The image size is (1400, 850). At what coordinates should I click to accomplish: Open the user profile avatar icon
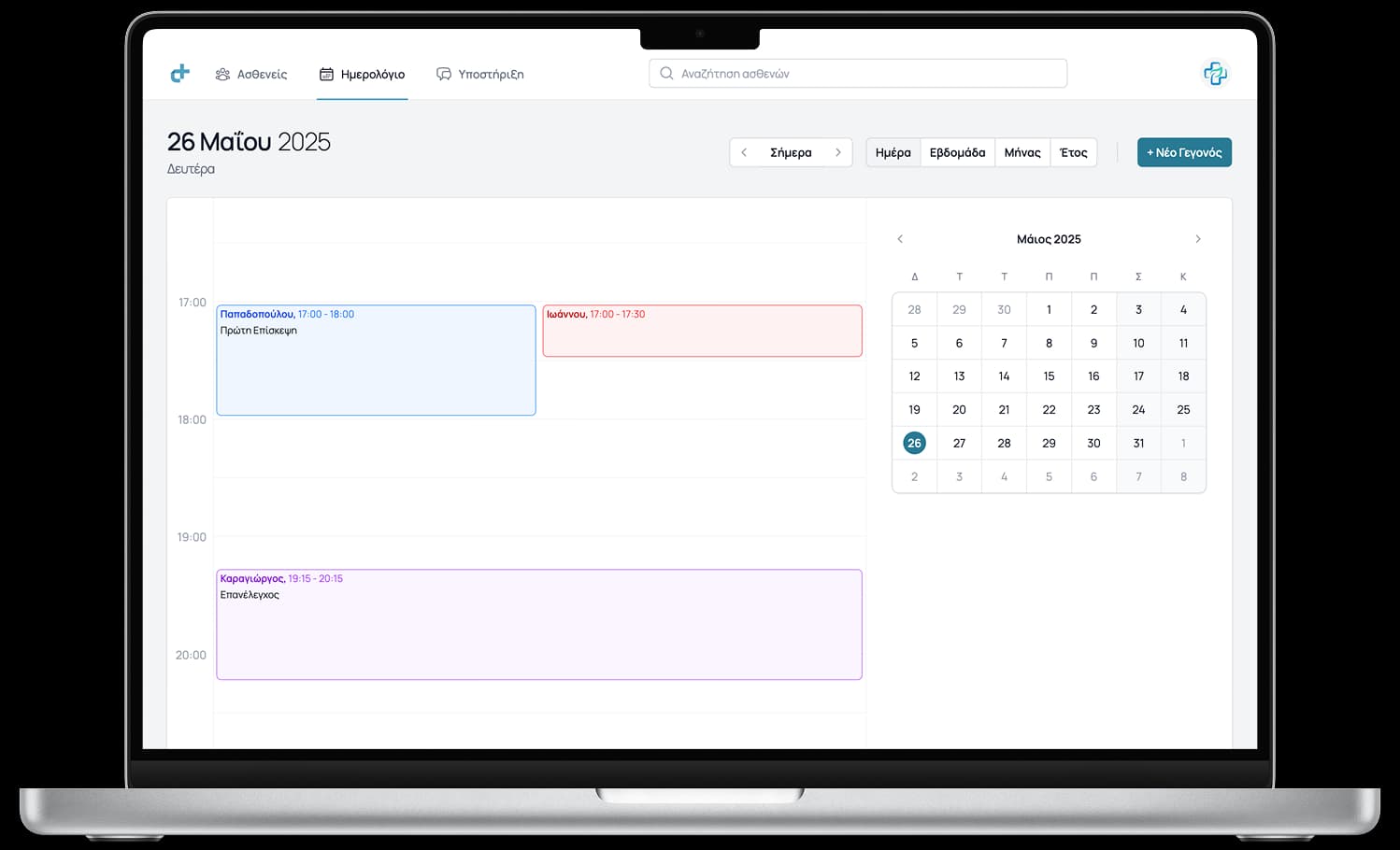pos(1214,74)
